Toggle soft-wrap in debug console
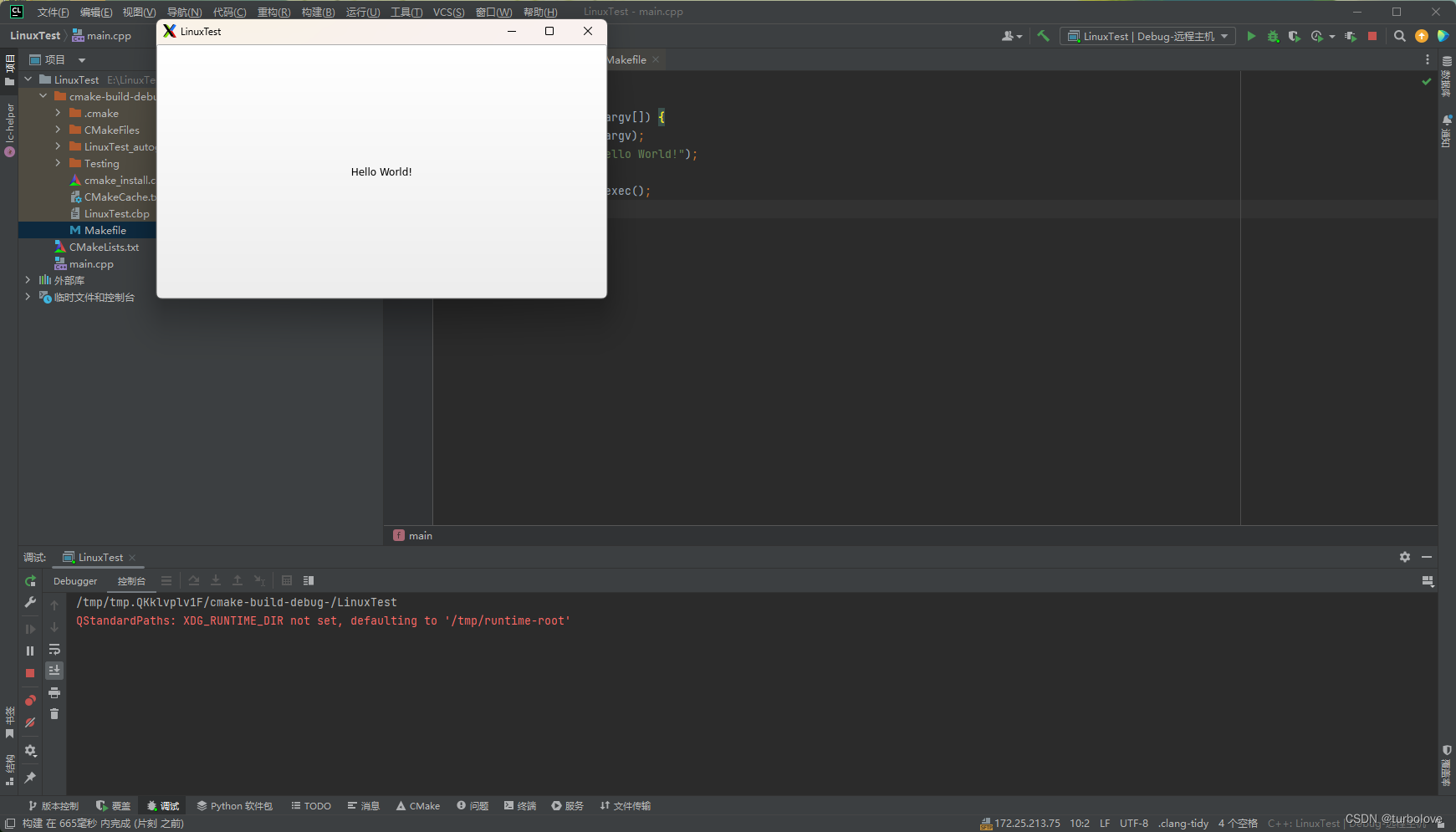The image size is (1456, 832). click(x=54, y=650)
